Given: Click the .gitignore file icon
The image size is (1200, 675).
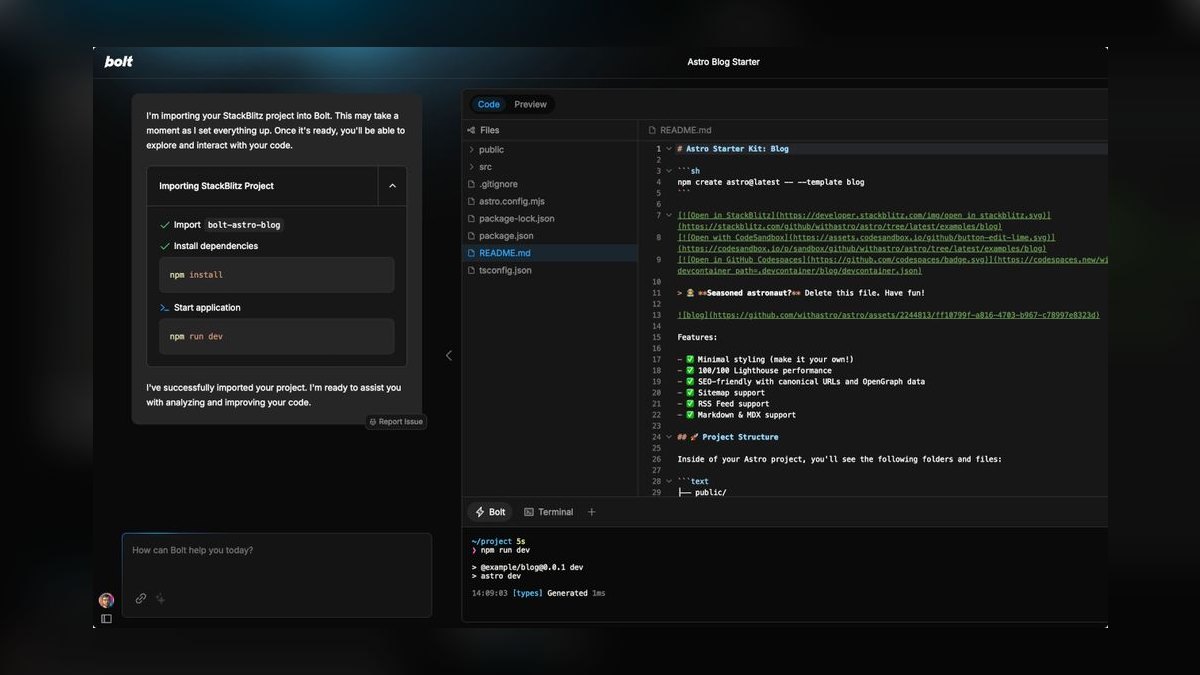Looking at the screenshot, I should coord(471,184).
